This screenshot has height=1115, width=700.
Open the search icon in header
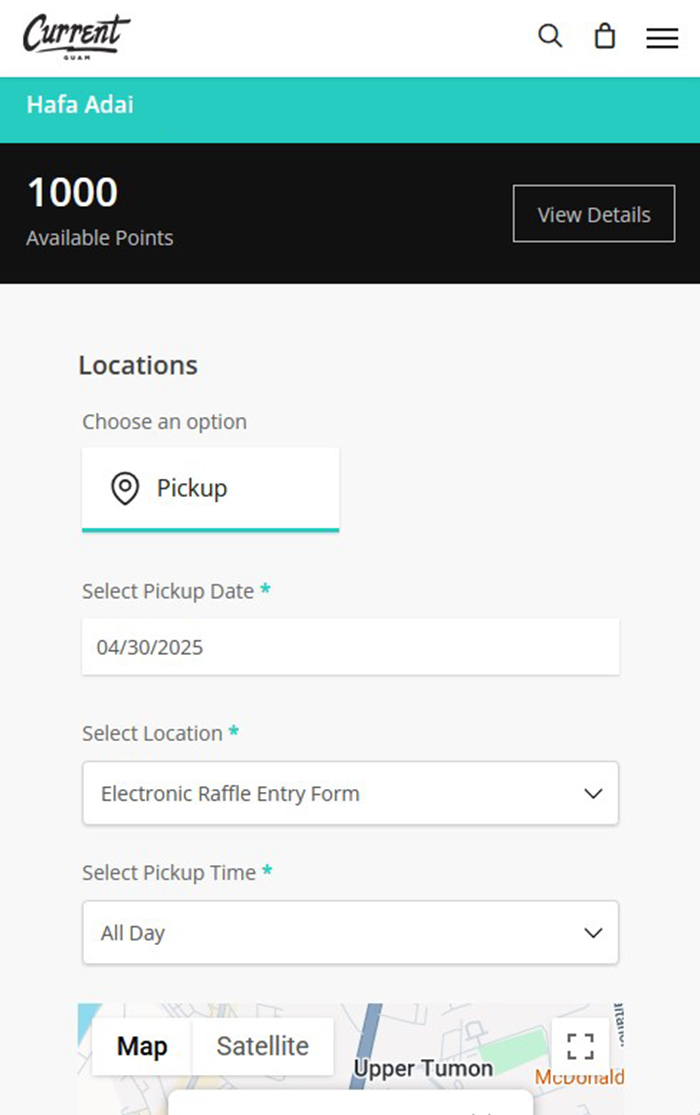point(550,36)
